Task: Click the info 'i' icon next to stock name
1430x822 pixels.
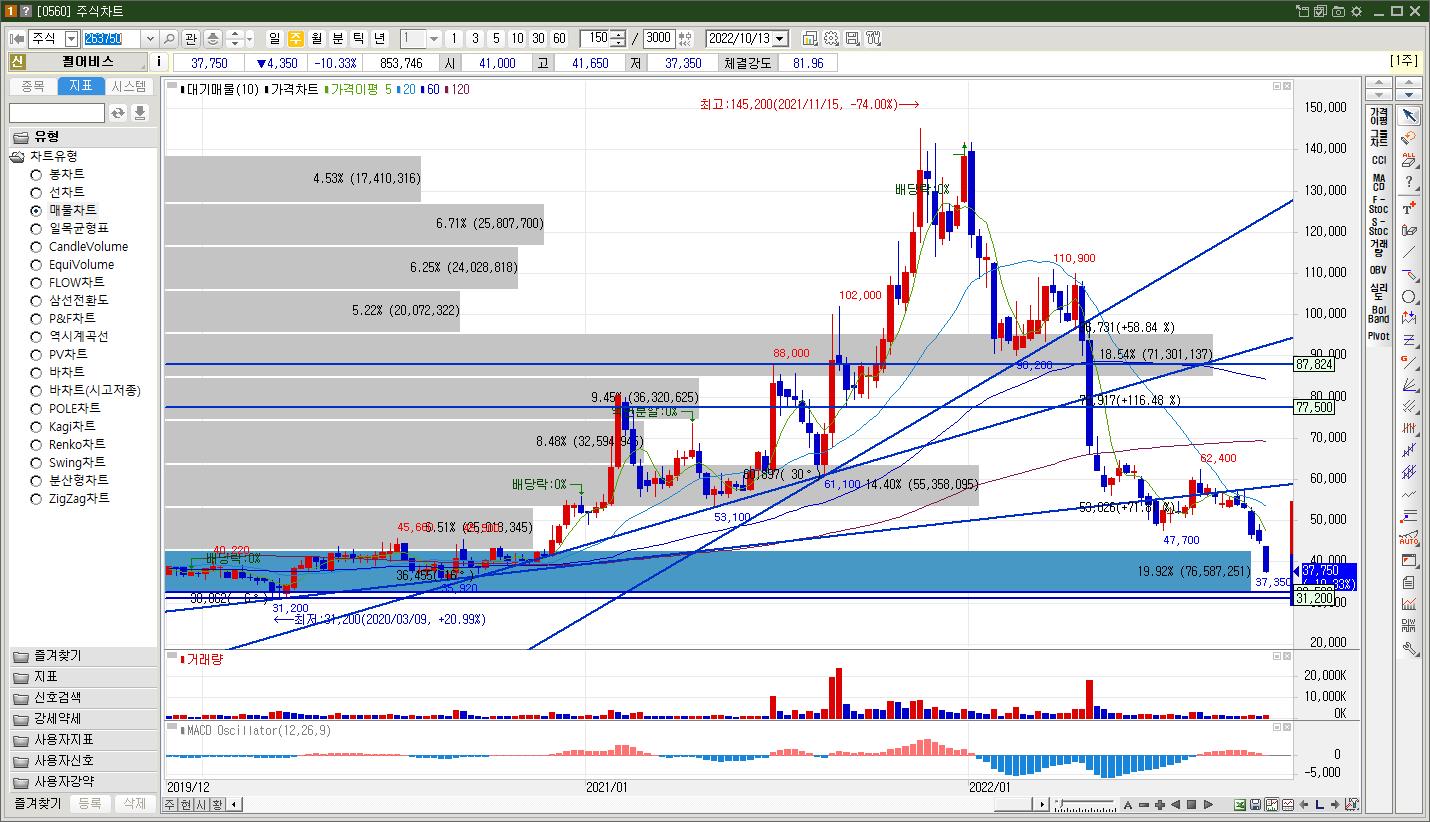Action: (160, 62)
